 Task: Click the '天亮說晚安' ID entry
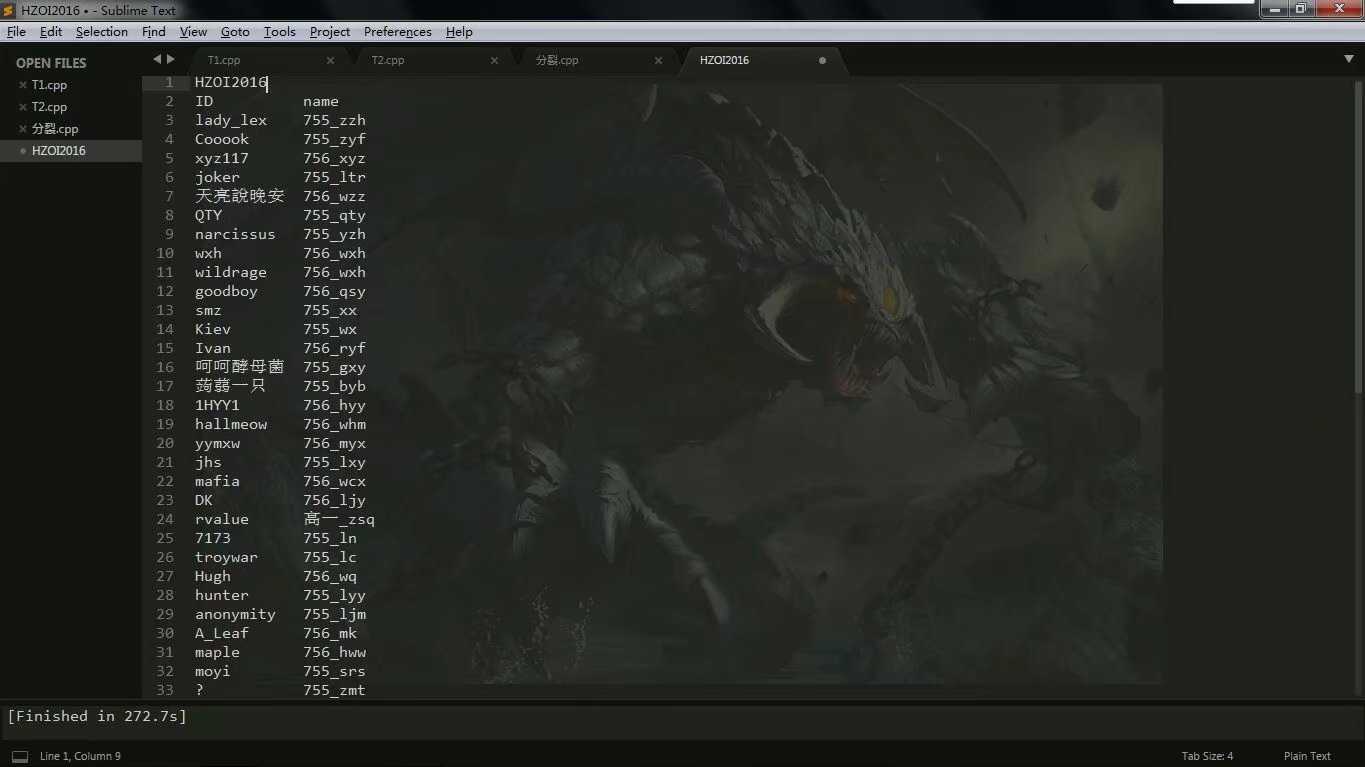tap(240, 196)
